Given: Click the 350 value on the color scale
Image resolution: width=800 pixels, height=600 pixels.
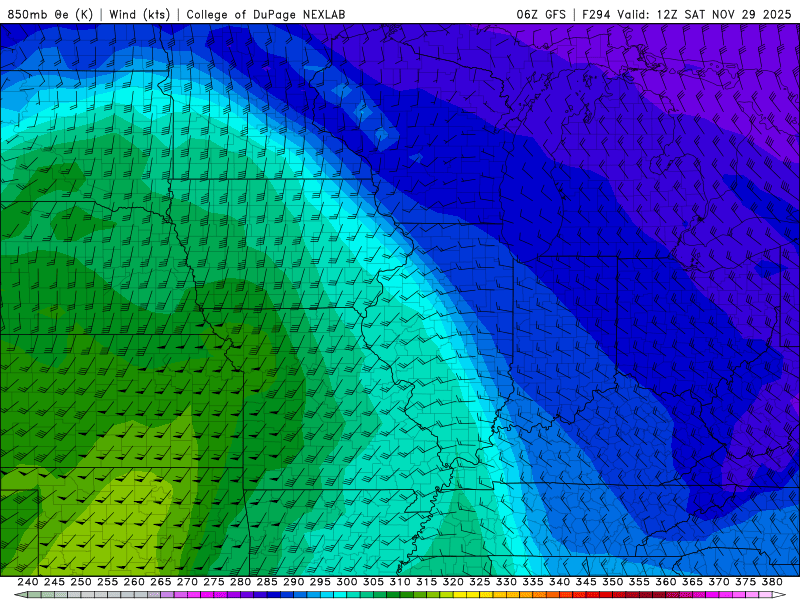Looking at the screenshot, I should [612, 582].
